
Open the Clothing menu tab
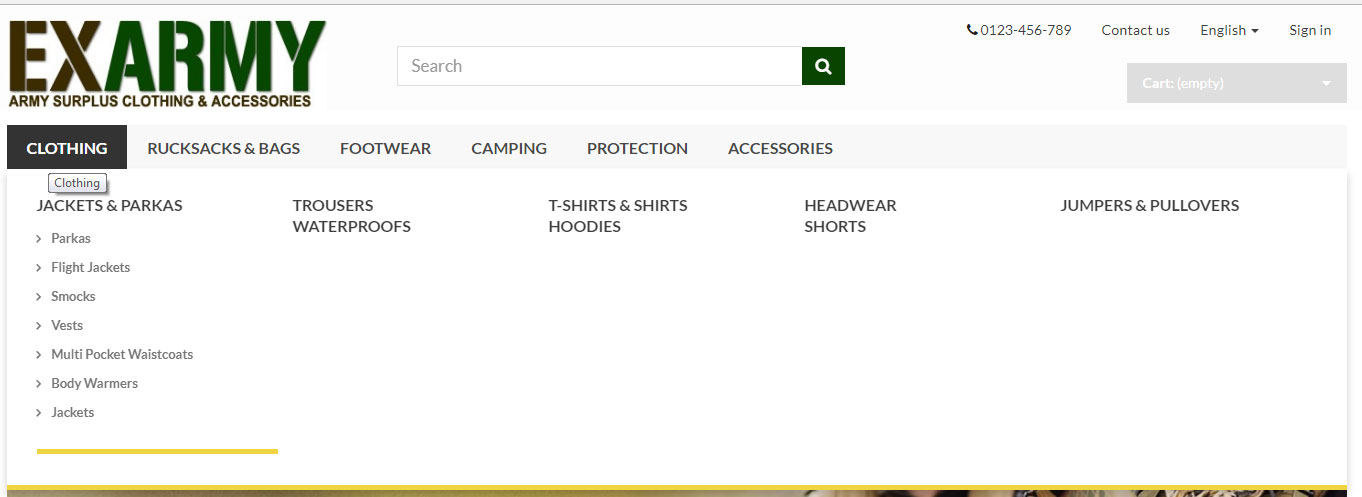67,148
